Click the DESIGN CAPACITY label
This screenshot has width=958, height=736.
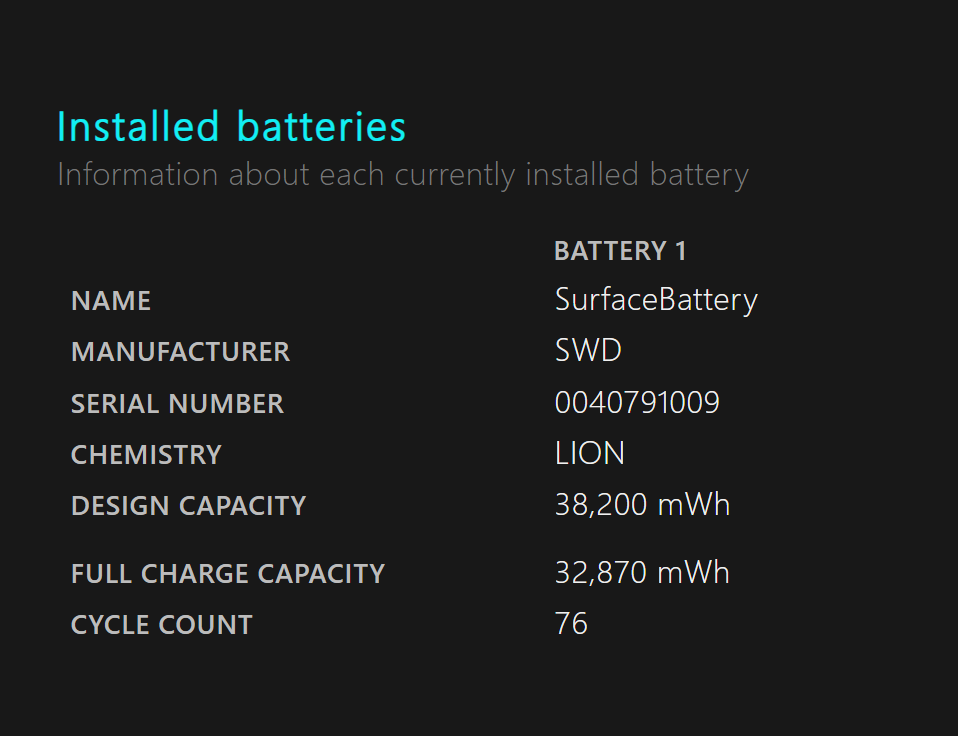point(188,506)
